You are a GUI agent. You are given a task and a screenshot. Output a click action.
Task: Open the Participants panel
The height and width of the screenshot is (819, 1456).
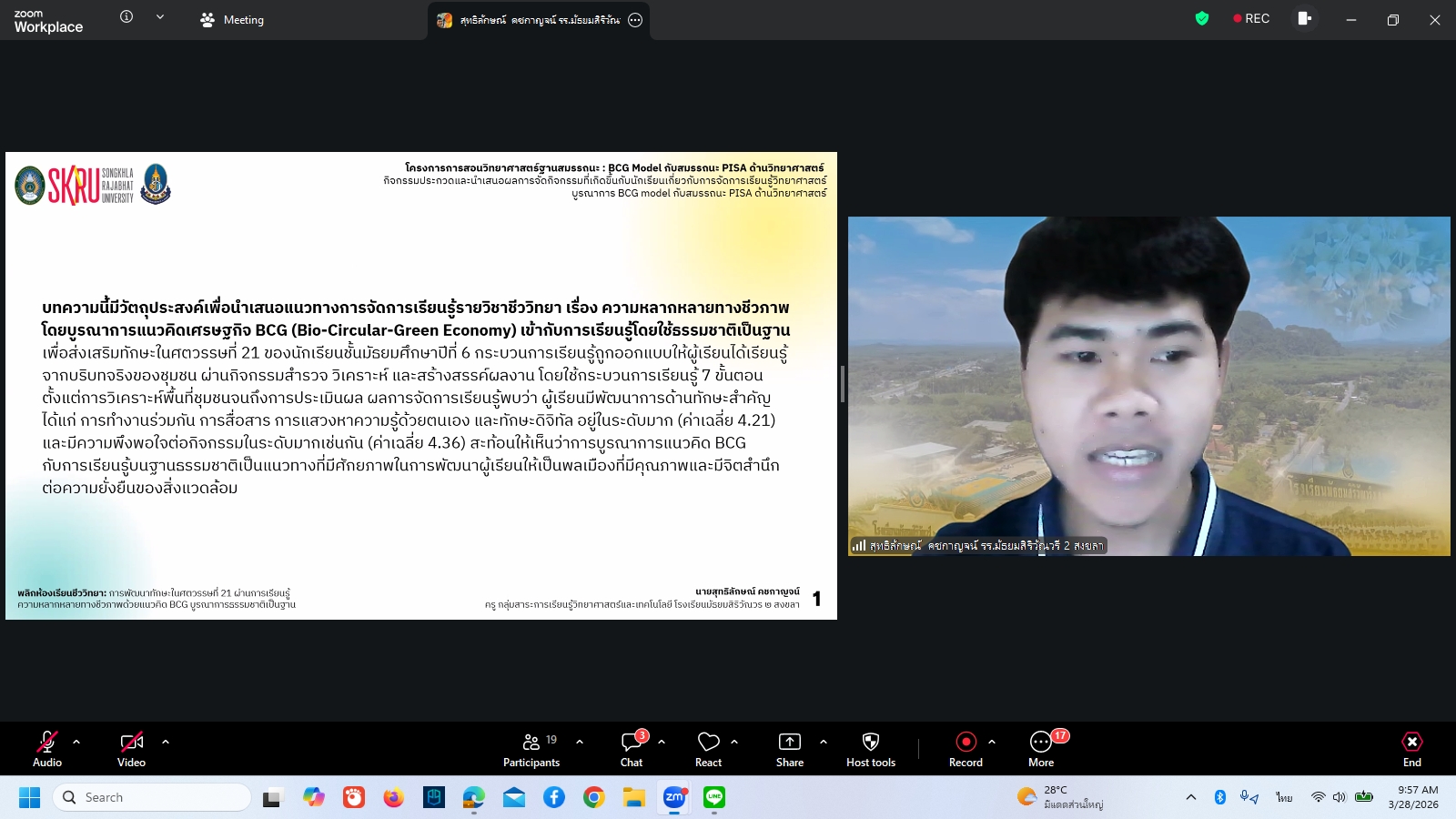531,749
